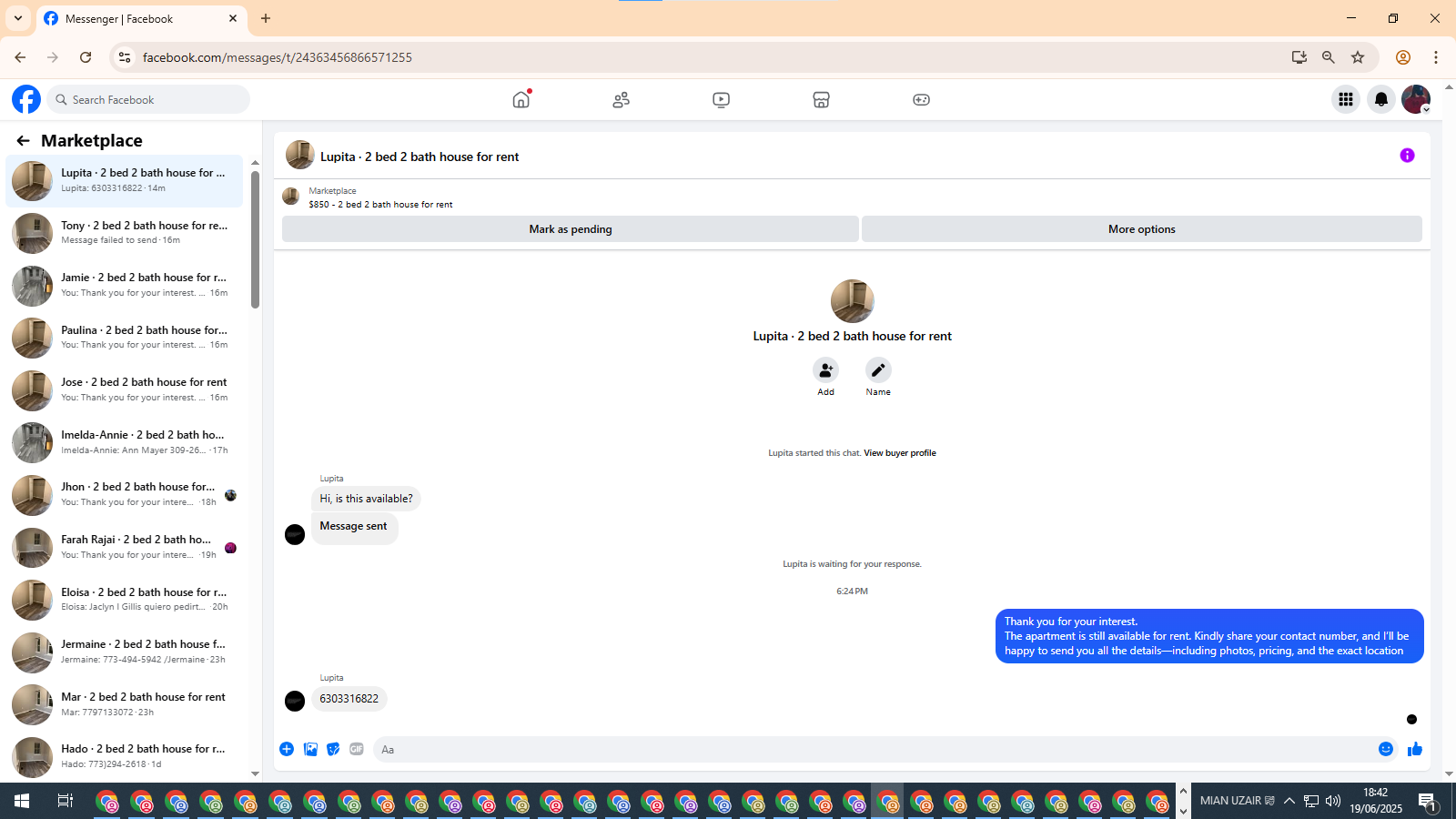The height and width of the screenshot is (819, 1456).
Task: Click More options button
Action: [x=1142, y=229]
